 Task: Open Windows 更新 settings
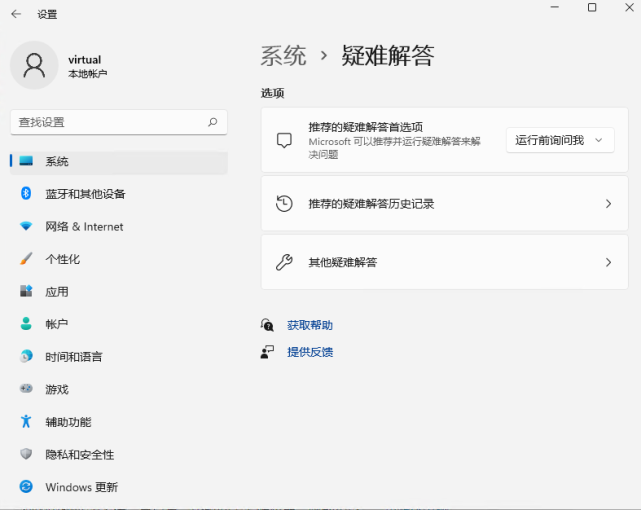point(119,487)
